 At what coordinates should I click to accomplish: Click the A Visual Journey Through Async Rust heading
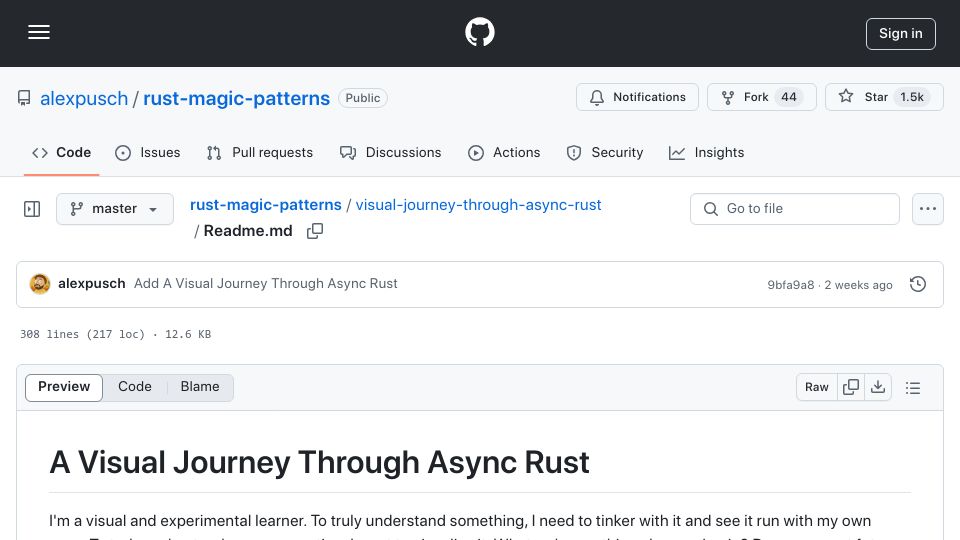click(319, 462)
